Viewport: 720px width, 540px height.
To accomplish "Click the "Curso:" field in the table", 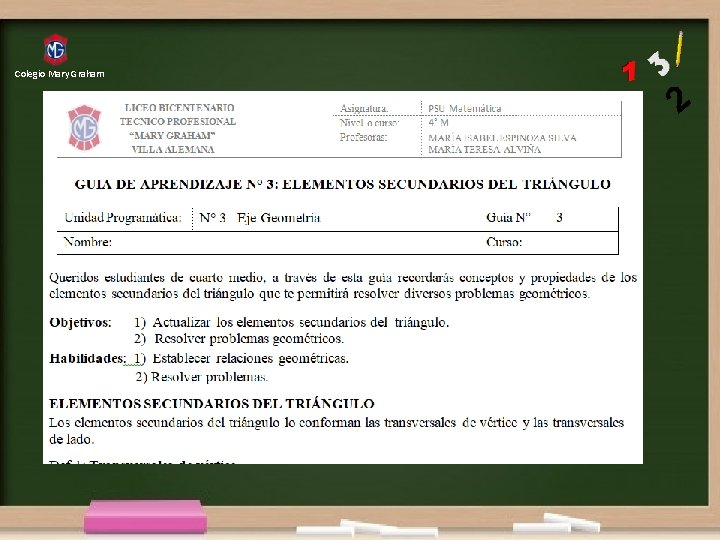I will (x=504, y=242).
